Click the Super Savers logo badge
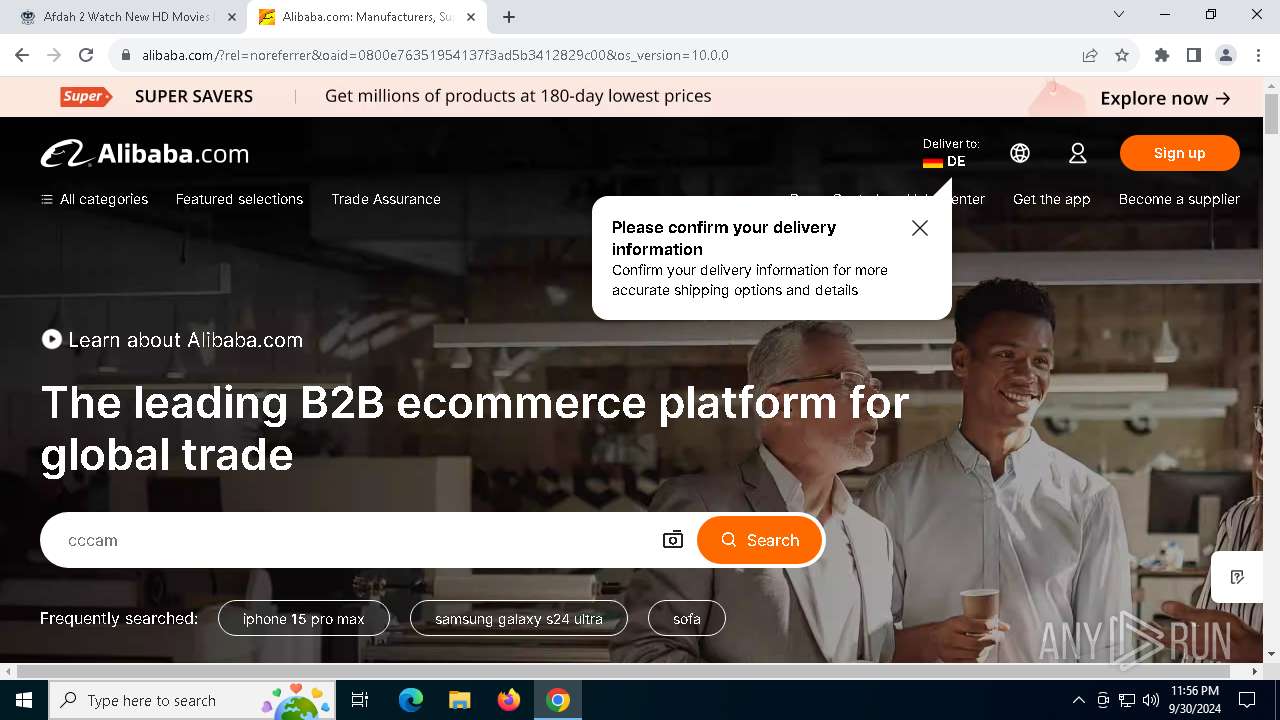Image resolution: width=1280 pixels, height=720 pixels. [85, 96]
